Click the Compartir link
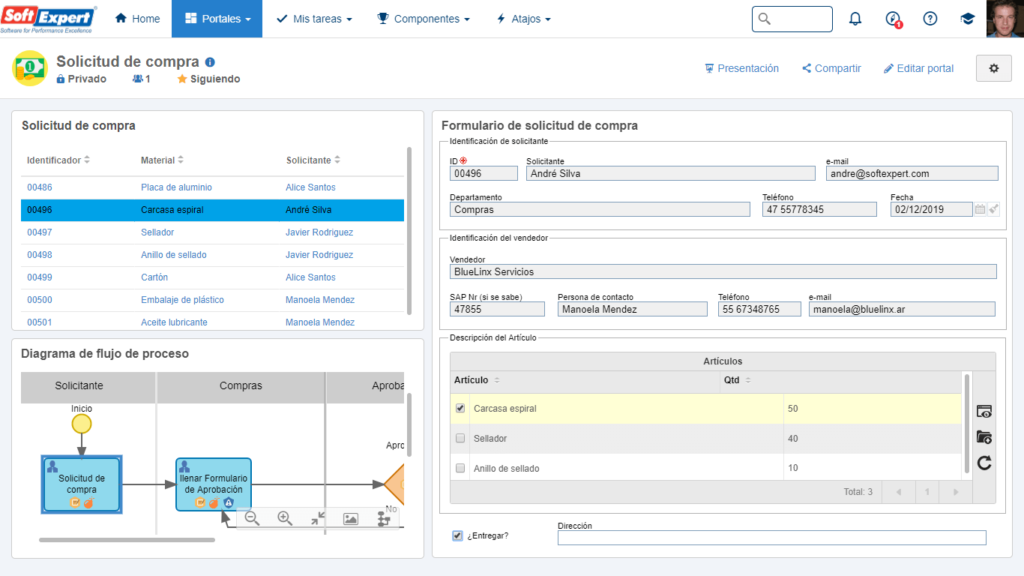Screen dimensions: 1024x576 click(831, 68)
